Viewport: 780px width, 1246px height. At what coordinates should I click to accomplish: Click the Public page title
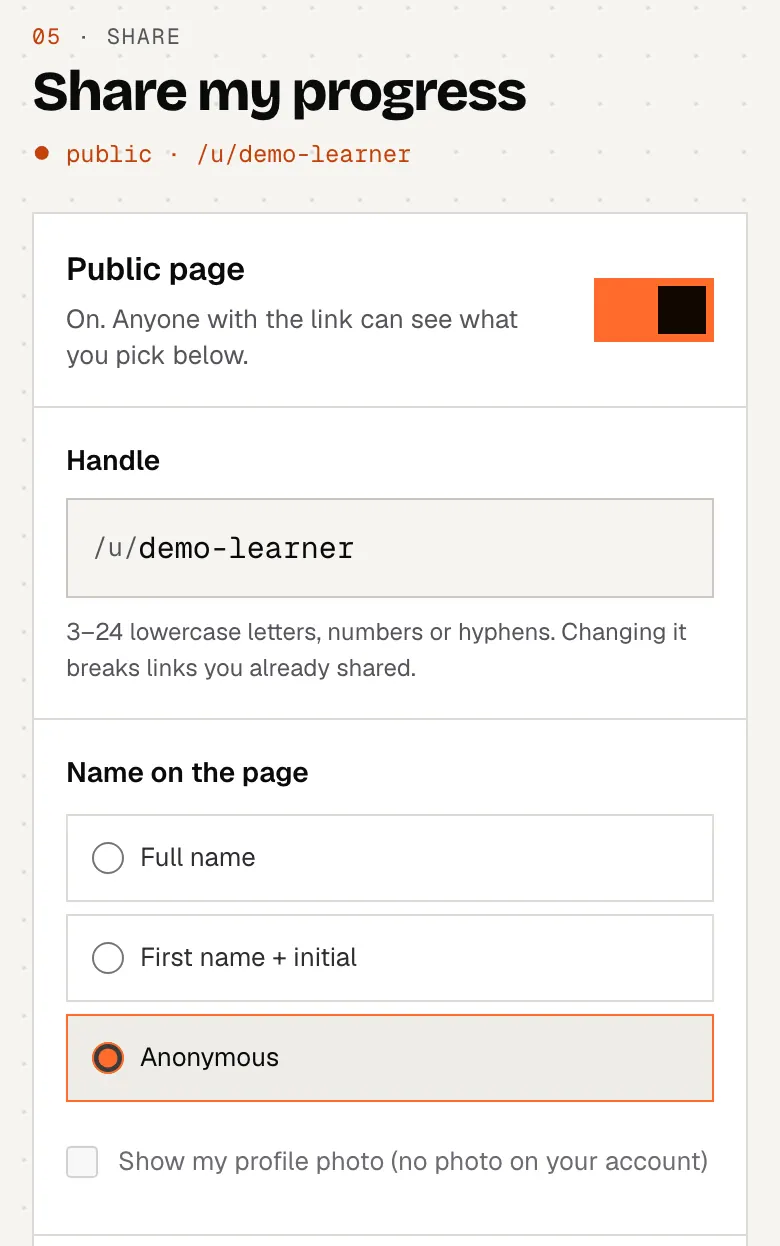pyautogui.click(x=156, y=269)
